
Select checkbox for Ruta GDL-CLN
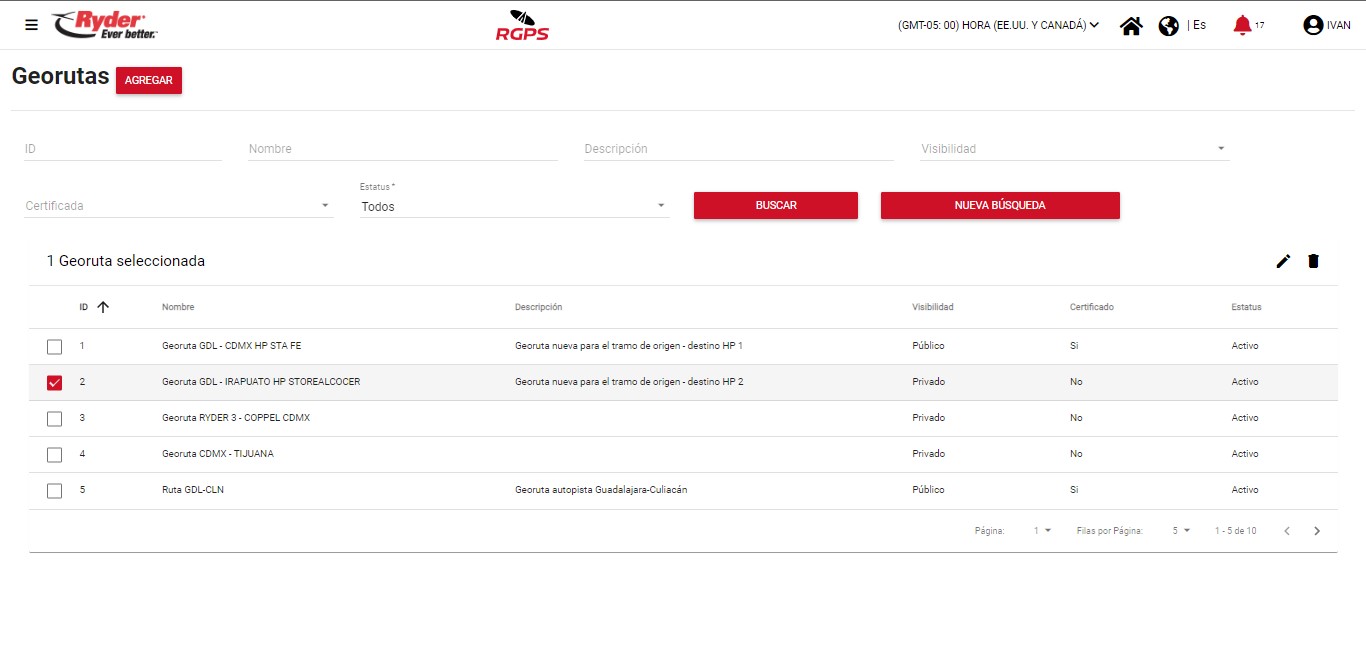click(54, 491)
